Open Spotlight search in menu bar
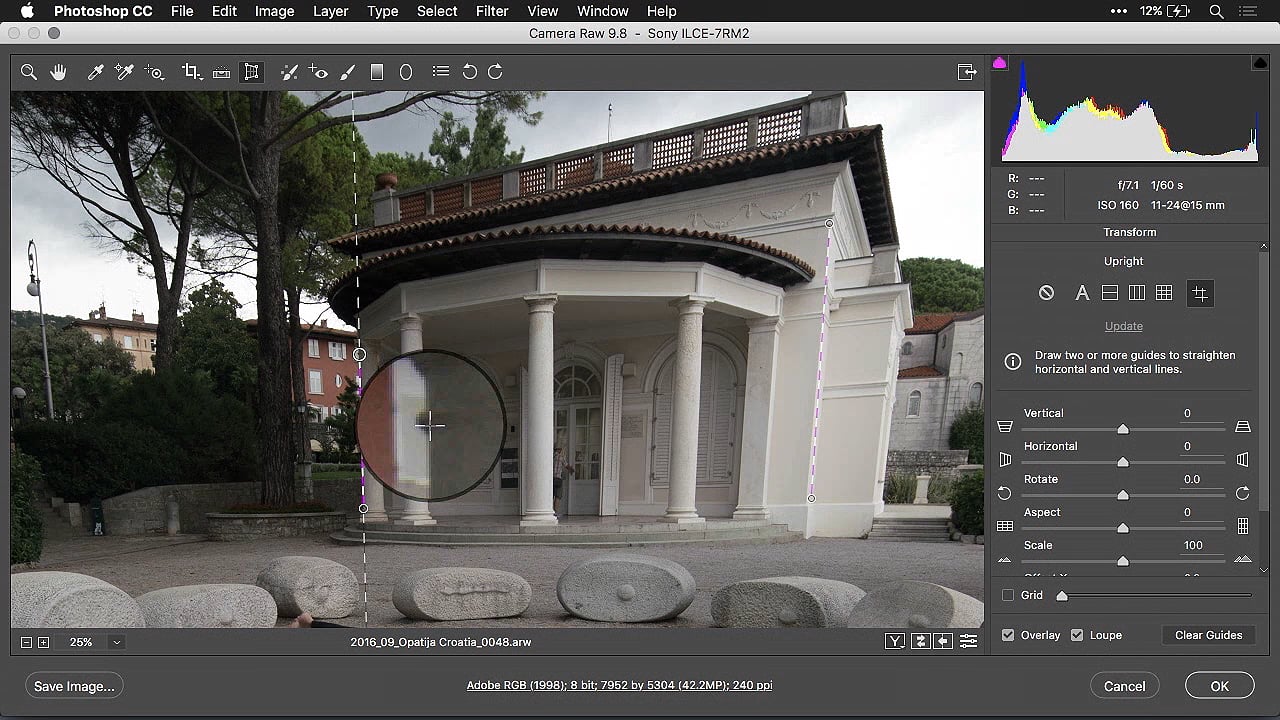This screenshot has width=1280, height=720. click(x=1216, y=11)
